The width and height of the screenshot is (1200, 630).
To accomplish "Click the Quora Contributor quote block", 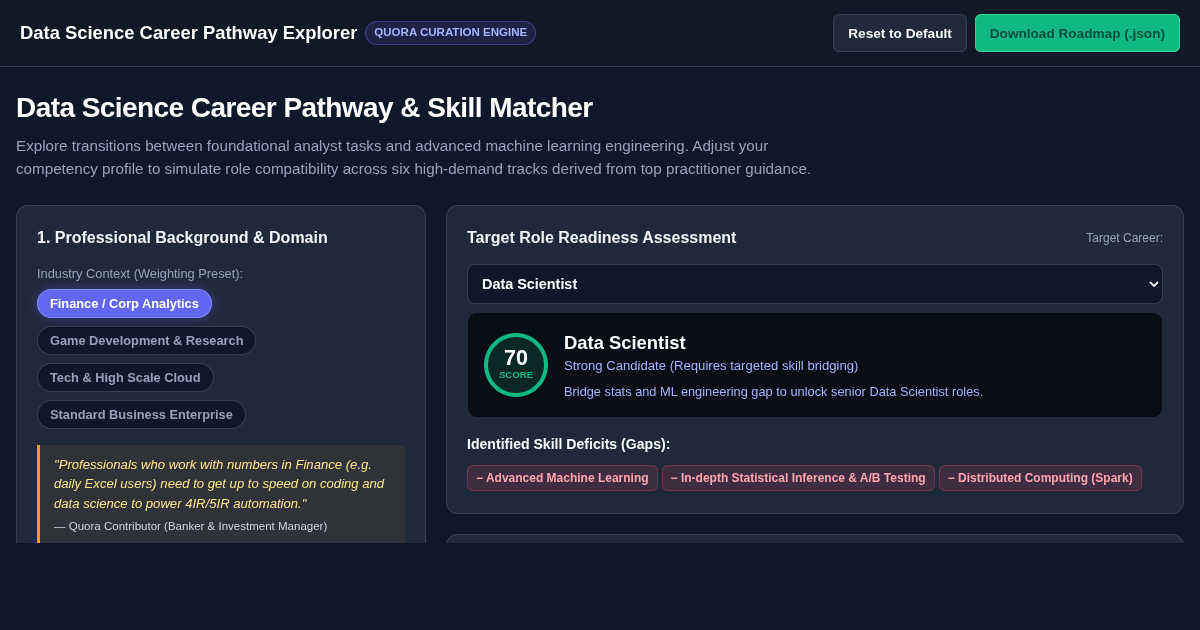I will tap(221, 494).
